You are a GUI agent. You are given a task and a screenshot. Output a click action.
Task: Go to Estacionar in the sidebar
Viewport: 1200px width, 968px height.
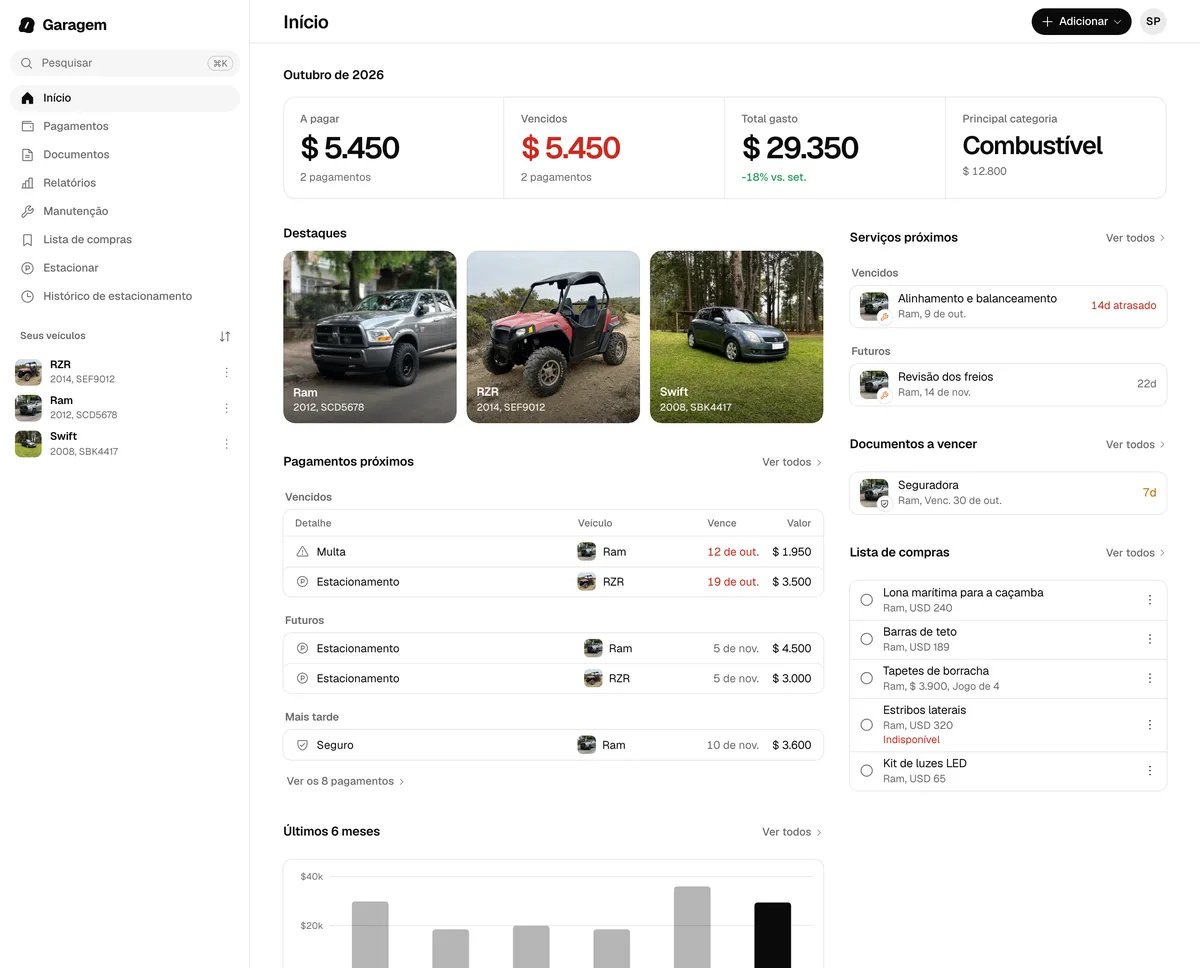click(x=125, y=268)
